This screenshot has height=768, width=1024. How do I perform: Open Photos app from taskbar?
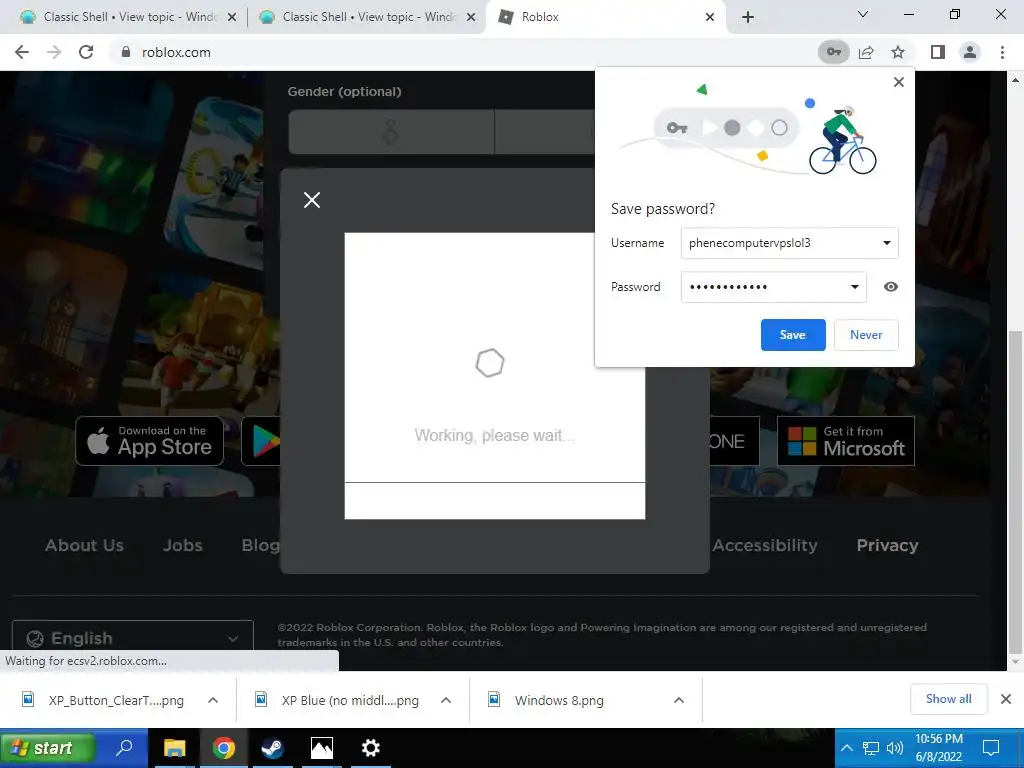coord(321,748)
